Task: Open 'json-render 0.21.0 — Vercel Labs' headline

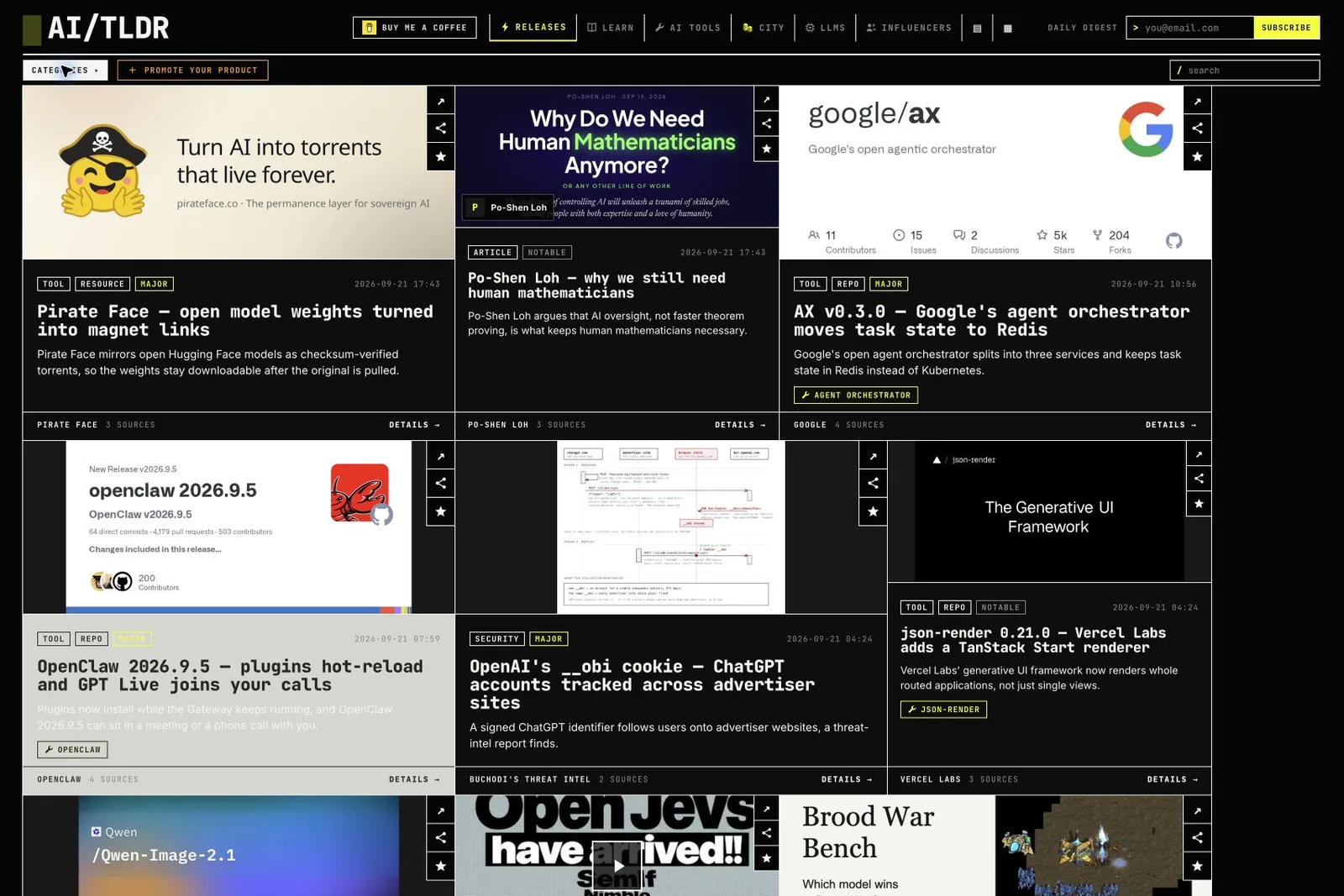Action: tap(1033, 640)
